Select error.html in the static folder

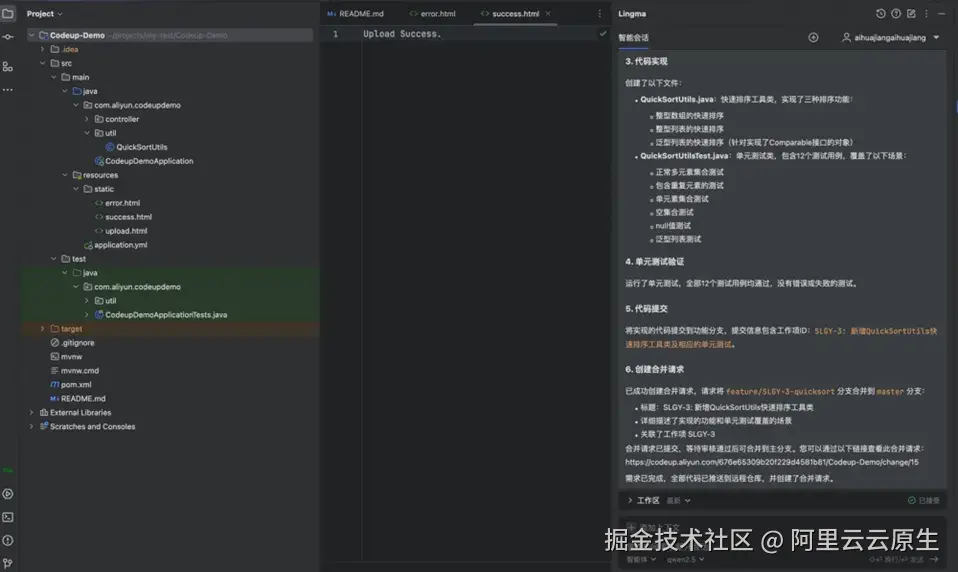(122, 203)
